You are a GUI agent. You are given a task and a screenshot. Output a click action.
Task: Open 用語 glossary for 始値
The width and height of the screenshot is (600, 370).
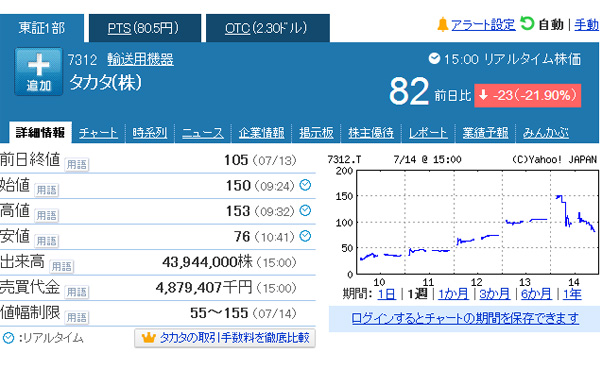click(x=46, y=190)
